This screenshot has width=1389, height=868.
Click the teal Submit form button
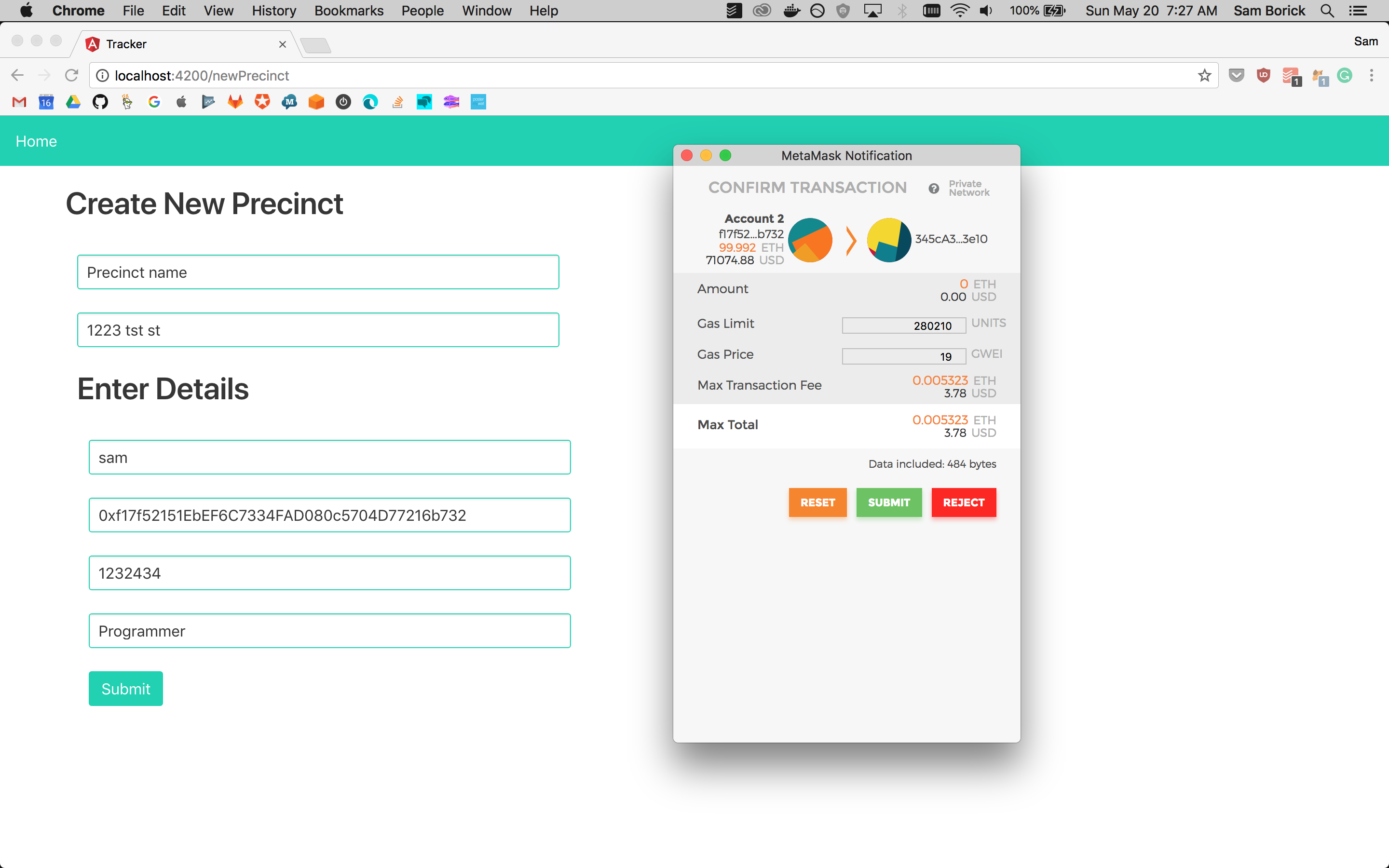pos(126,688)
